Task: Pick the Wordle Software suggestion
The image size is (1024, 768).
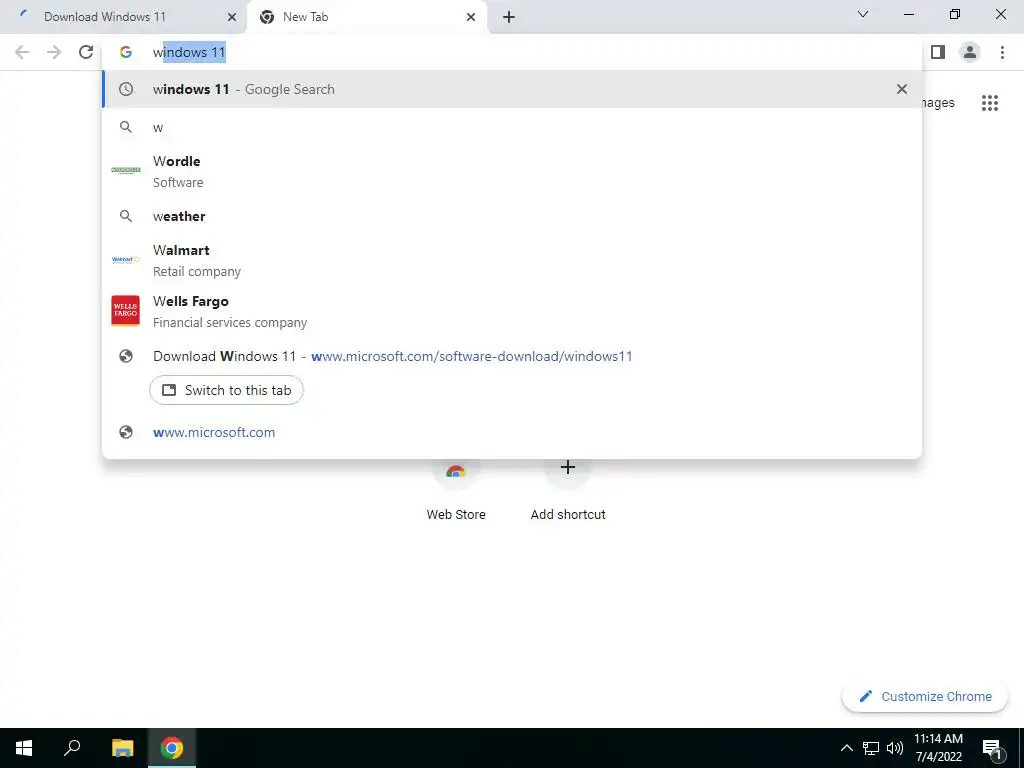Action: 512,171
